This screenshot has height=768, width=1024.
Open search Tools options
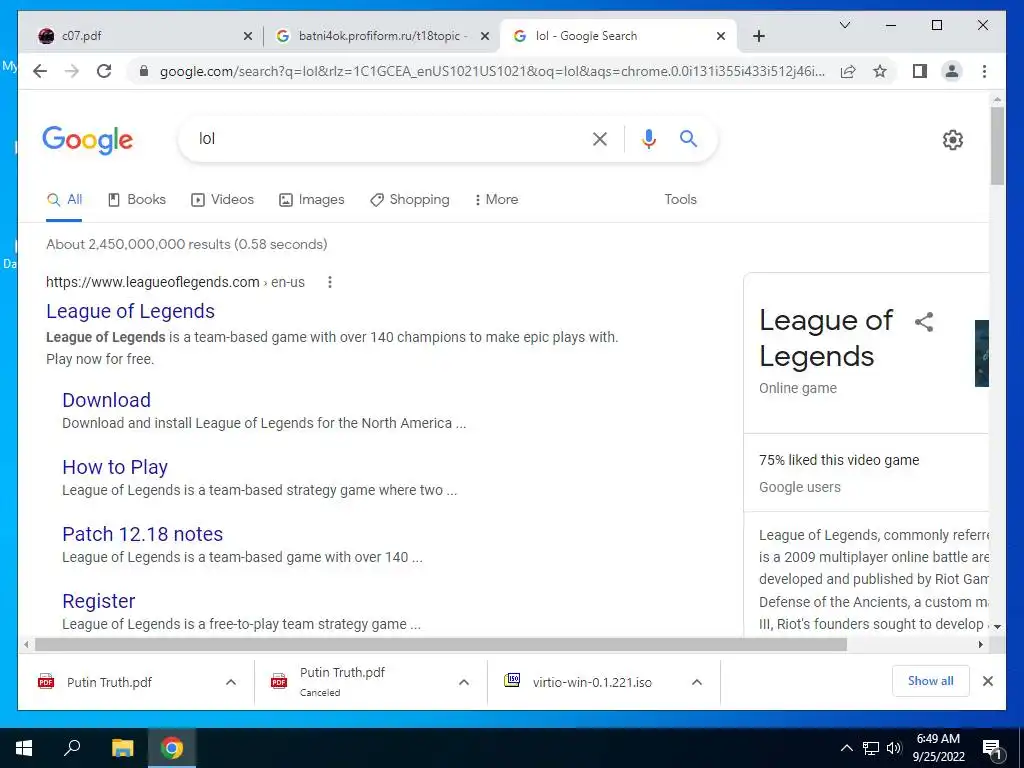(x=680, y=200)
